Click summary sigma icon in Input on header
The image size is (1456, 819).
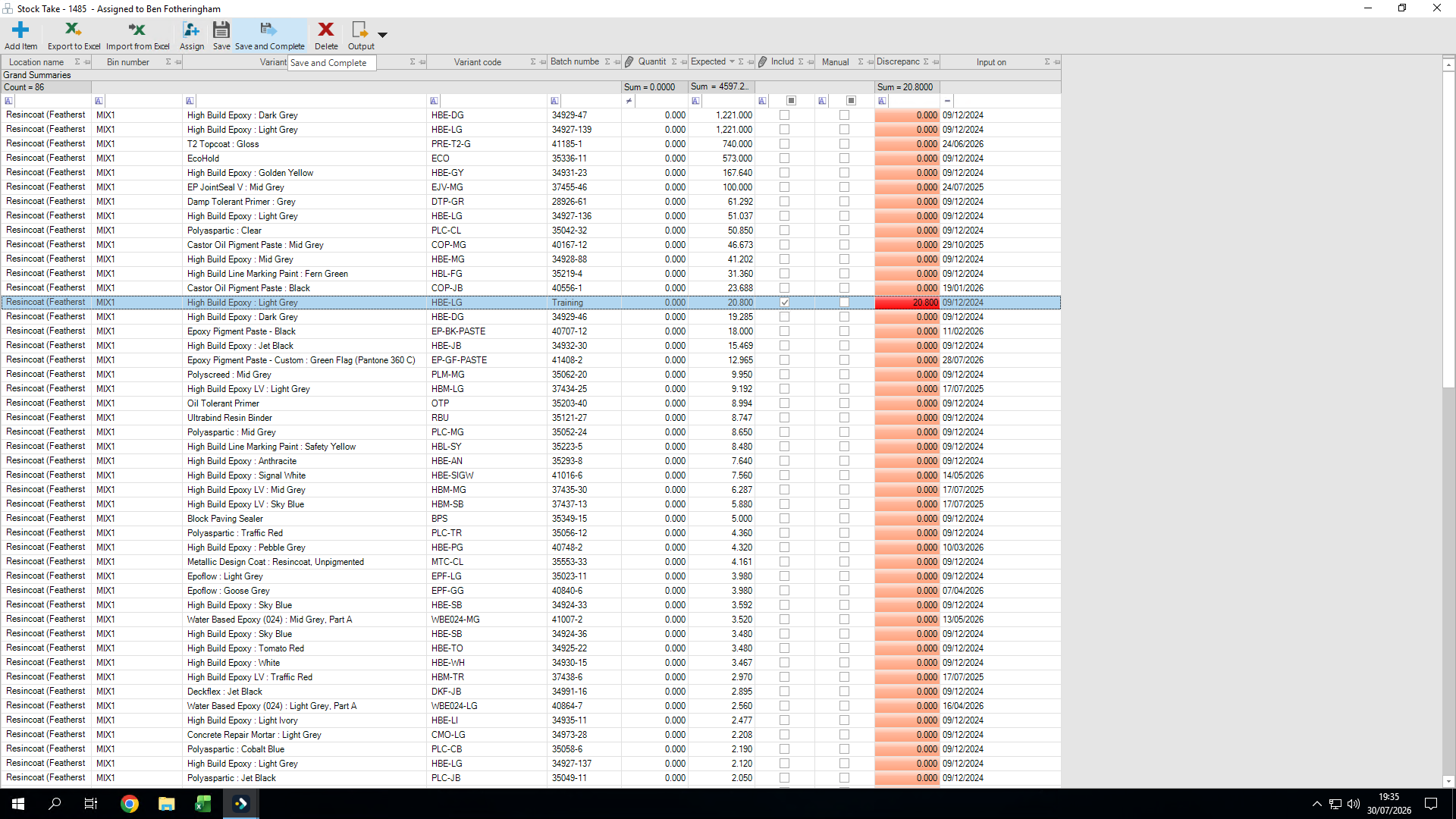pyautogui.click(x=1047, y=62)
